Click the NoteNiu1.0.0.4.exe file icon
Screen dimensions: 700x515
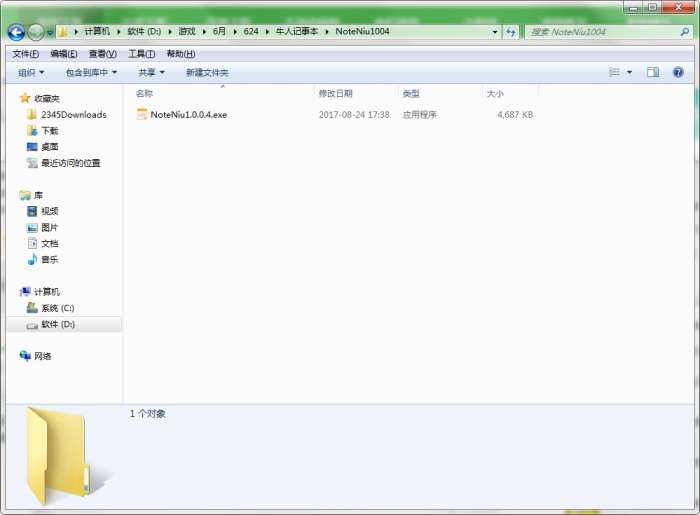coord(142,114)
